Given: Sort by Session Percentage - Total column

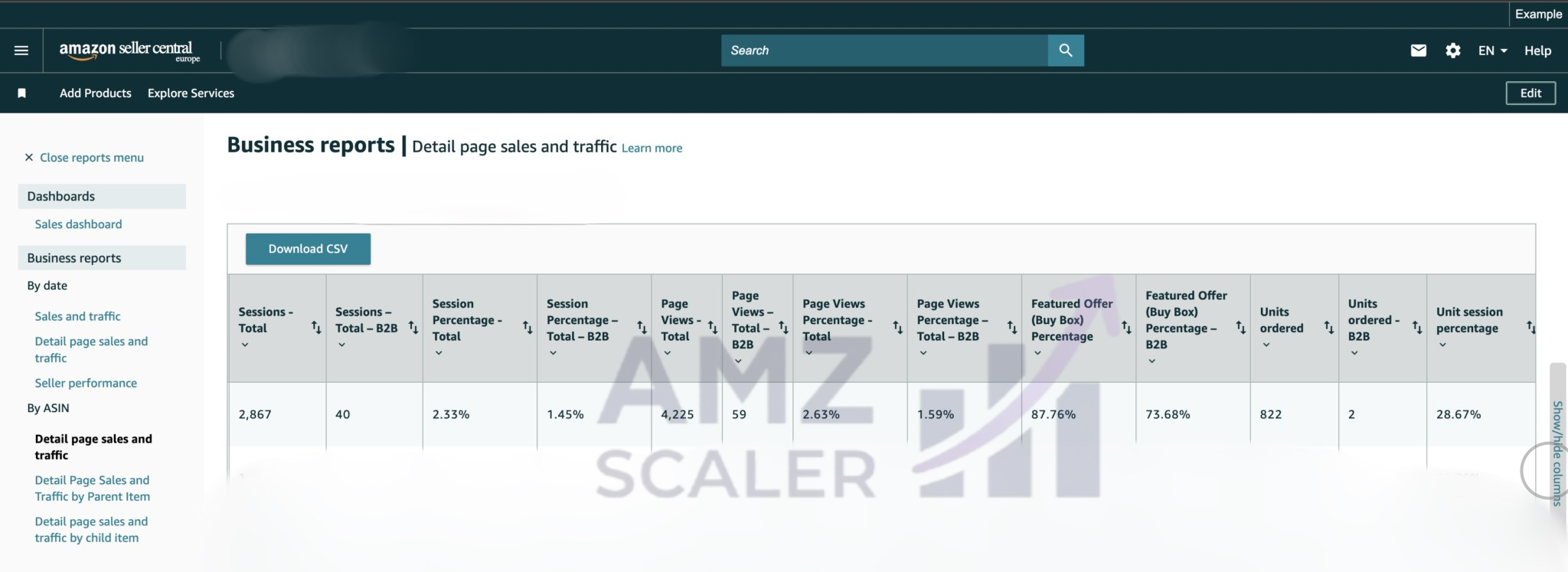Looking at the screenshot, I should [528, 328].
